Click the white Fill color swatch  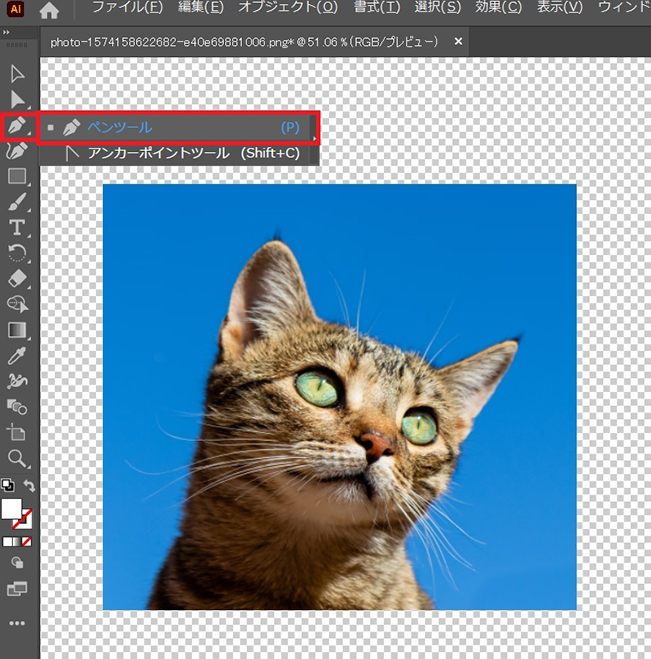pos(12,509)
